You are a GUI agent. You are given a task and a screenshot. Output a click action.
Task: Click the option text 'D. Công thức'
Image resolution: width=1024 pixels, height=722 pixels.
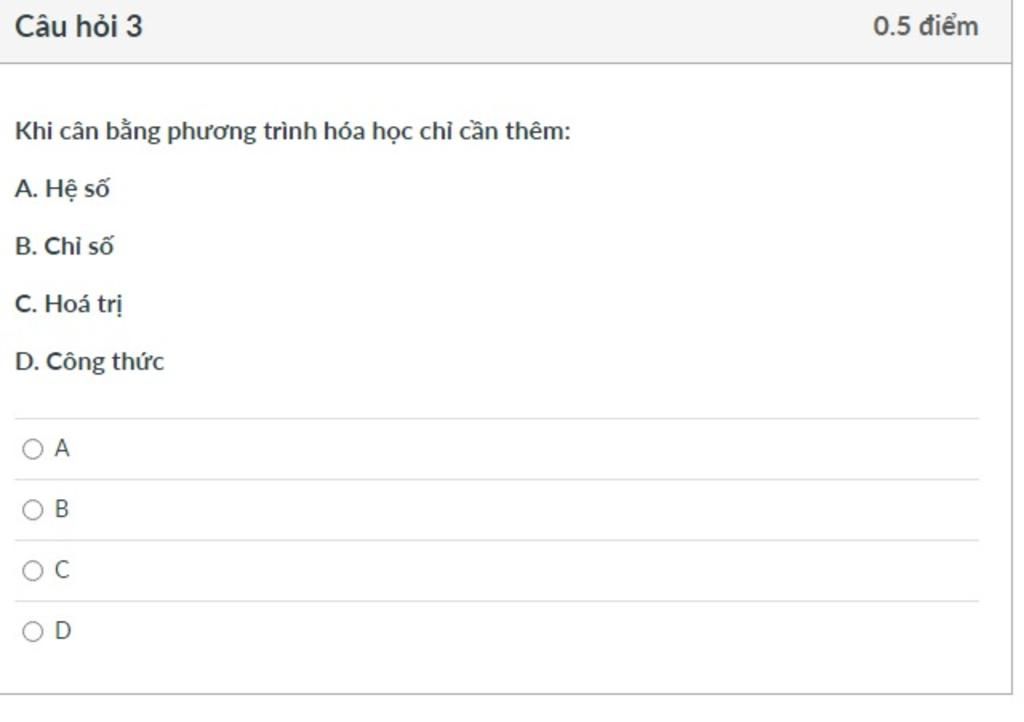pyautogui.click(x=89, y=362)
